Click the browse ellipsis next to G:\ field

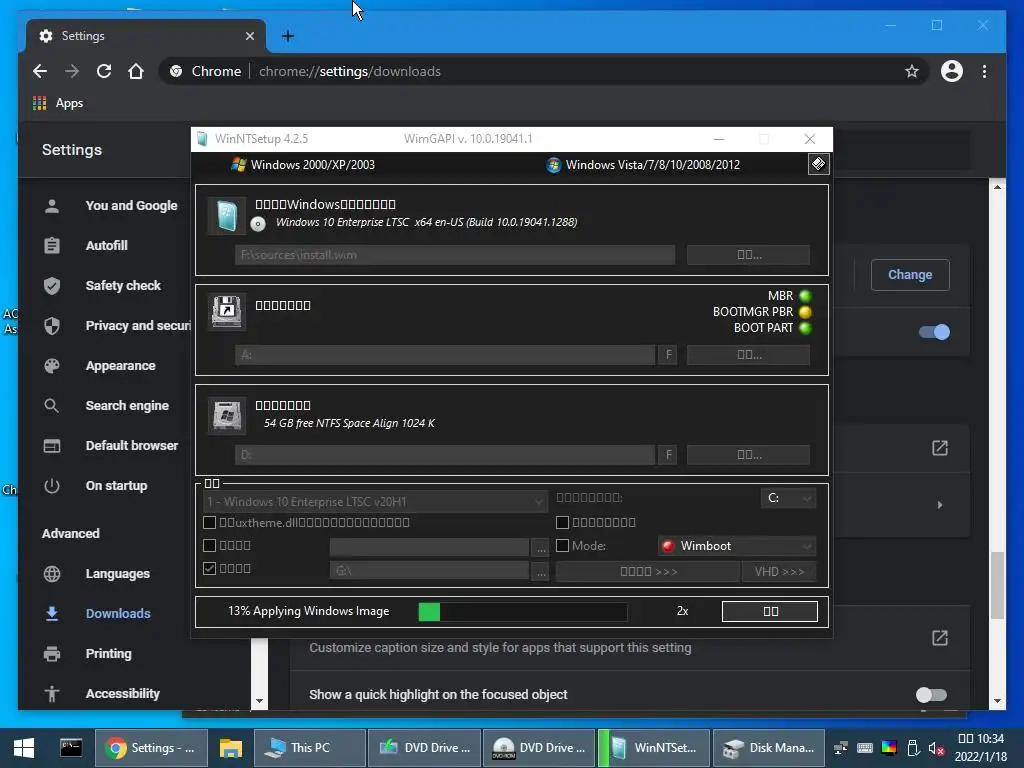[541, 571]
